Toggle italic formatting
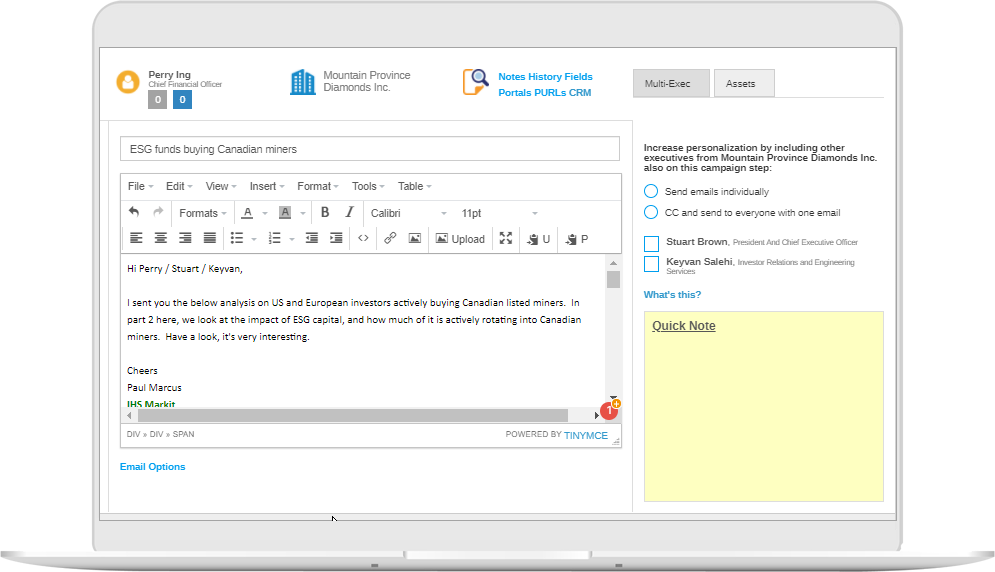995x572 pixels. (349, 212)
